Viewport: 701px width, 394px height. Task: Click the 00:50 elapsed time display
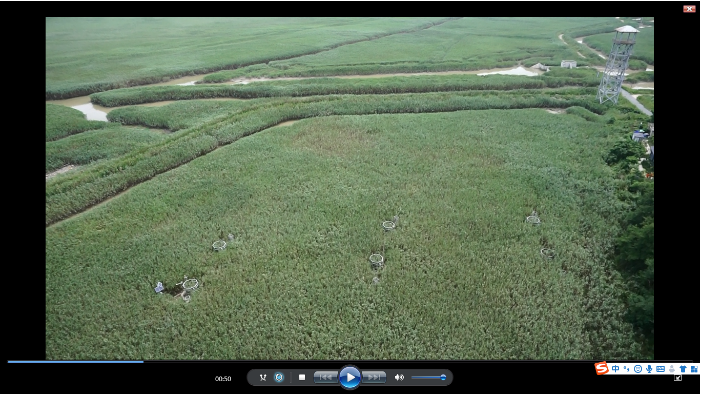223,378
